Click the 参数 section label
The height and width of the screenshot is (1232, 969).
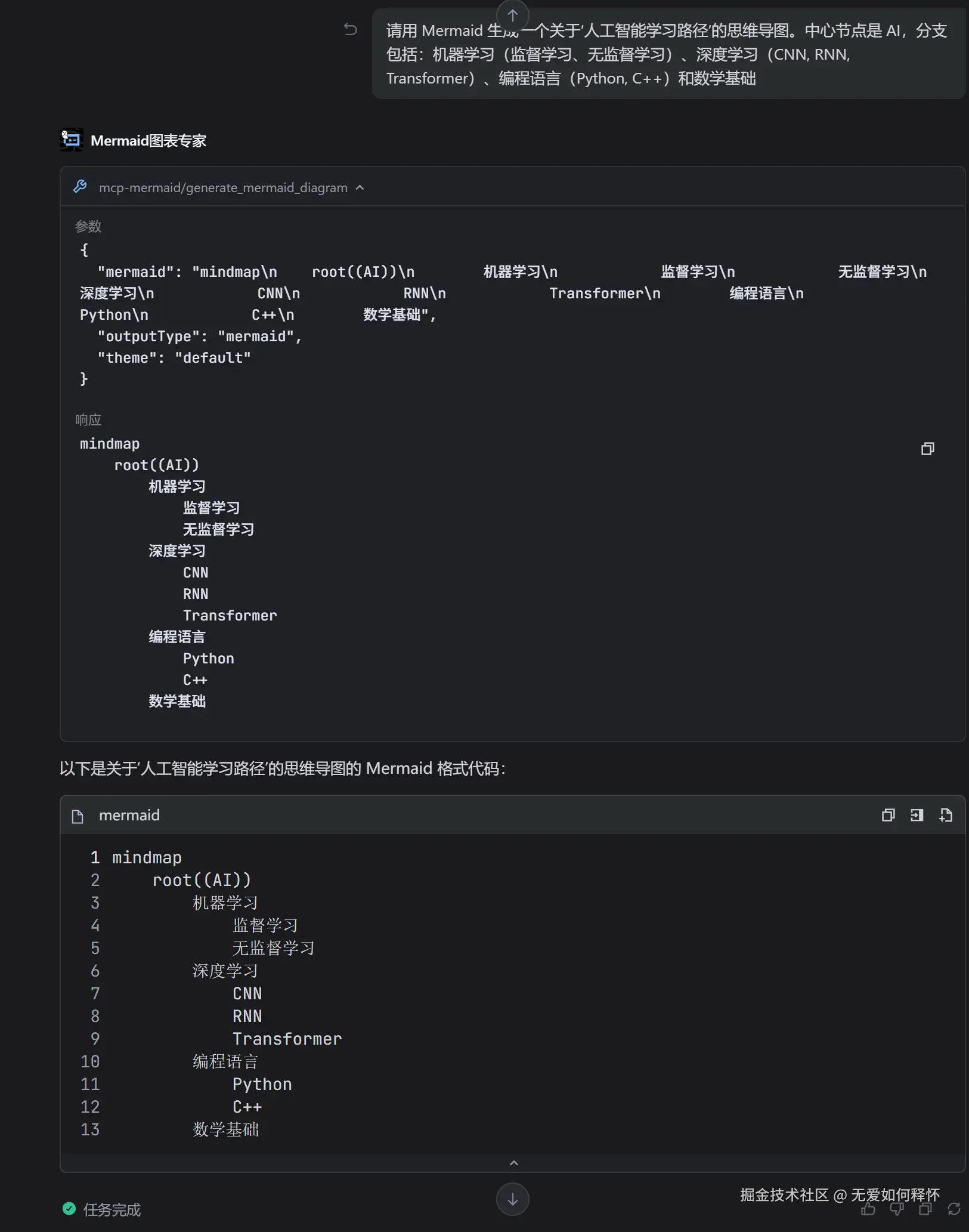[88, 227]
